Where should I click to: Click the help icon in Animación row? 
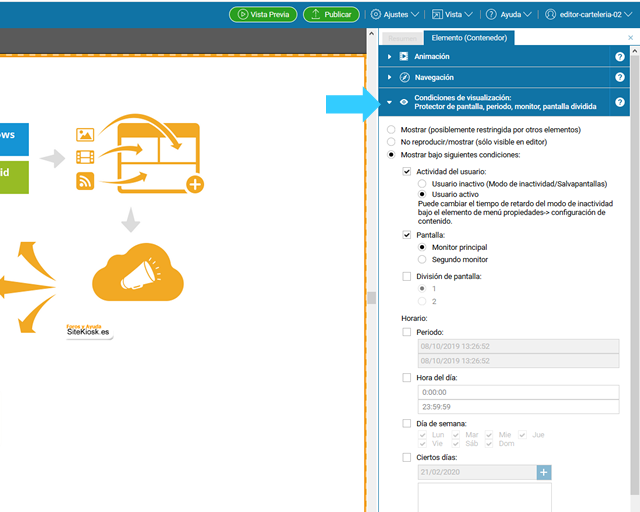pyautogui.click(x=620, y=57)
